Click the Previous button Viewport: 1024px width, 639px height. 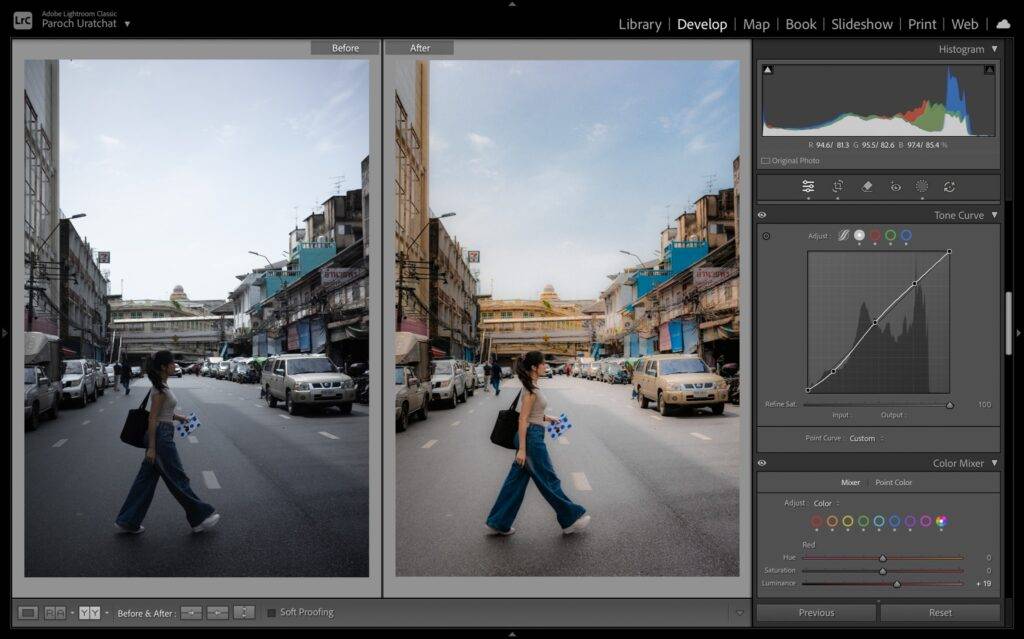[816, 613]
